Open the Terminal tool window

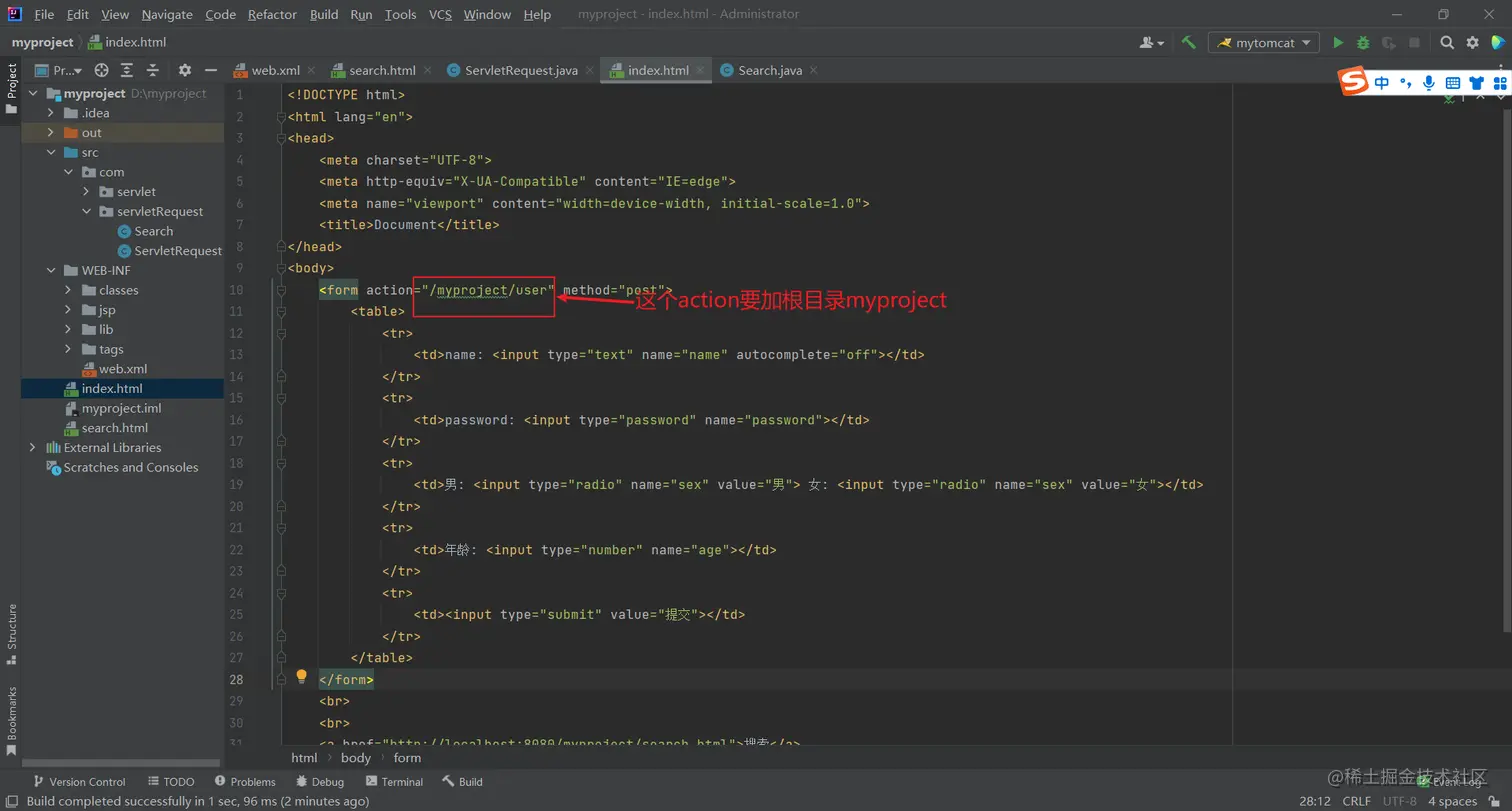click(x=394, y=782)
